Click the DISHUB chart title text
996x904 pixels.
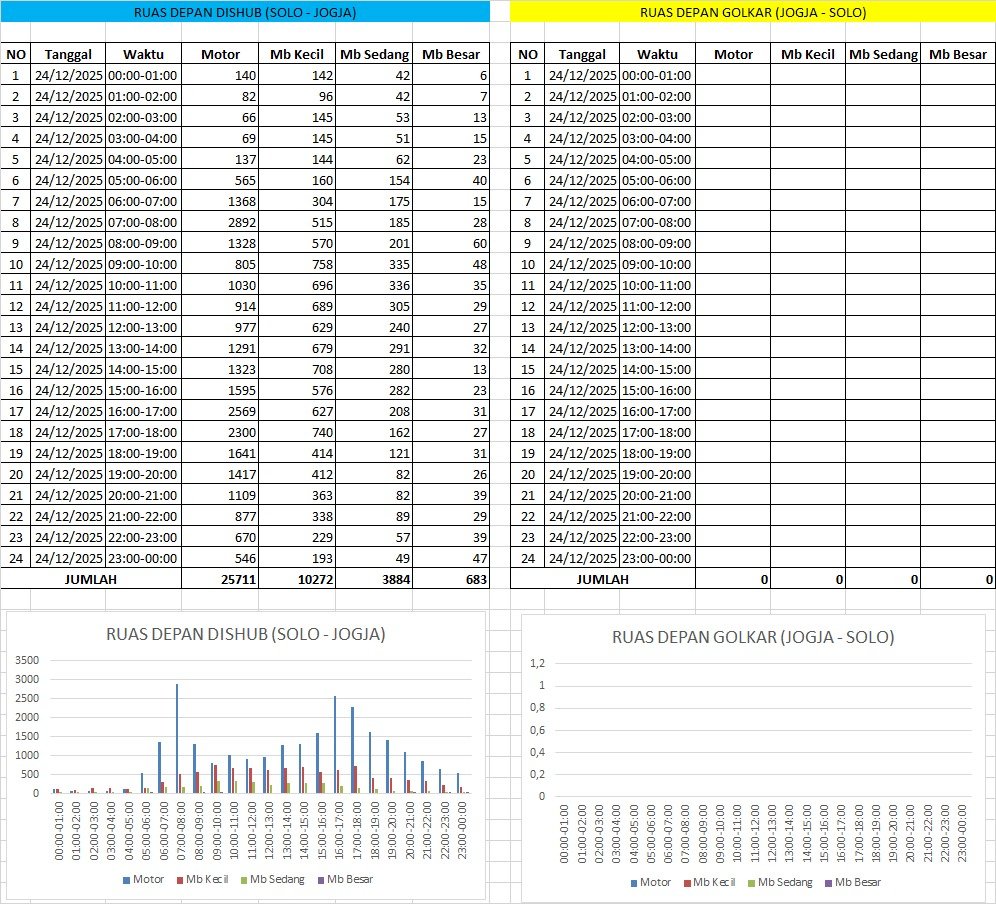245,634
